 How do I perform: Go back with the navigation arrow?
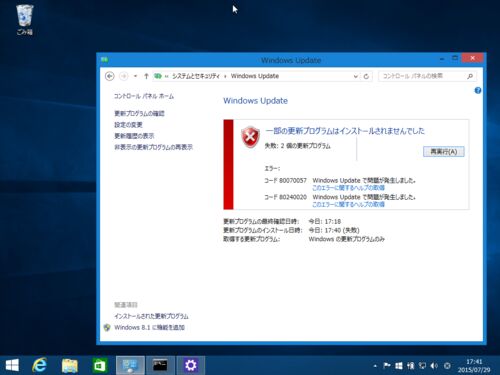point(110,76)
